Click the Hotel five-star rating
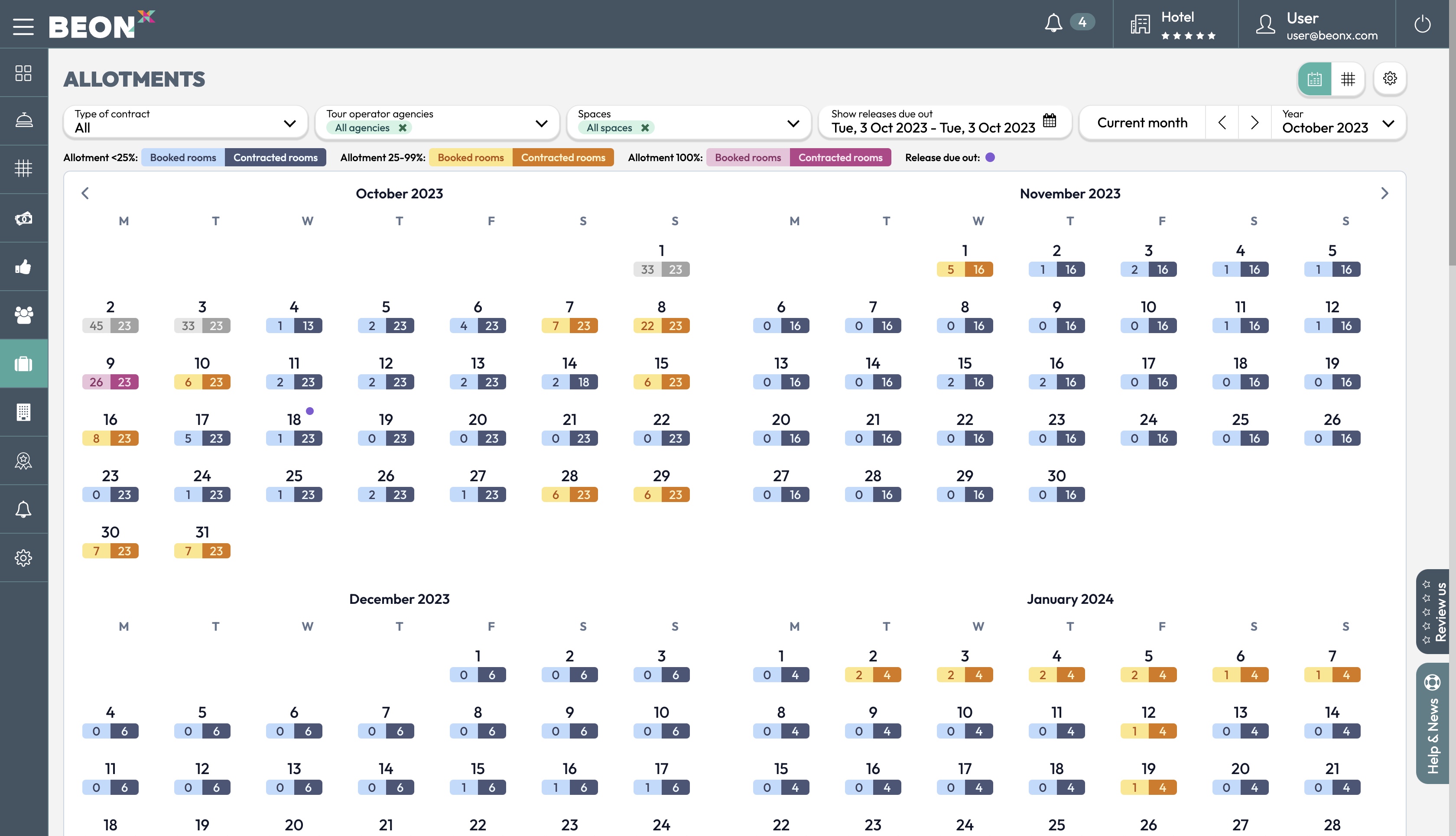The height and width of the screenshot is (836, 1456). click(1188, 36)
